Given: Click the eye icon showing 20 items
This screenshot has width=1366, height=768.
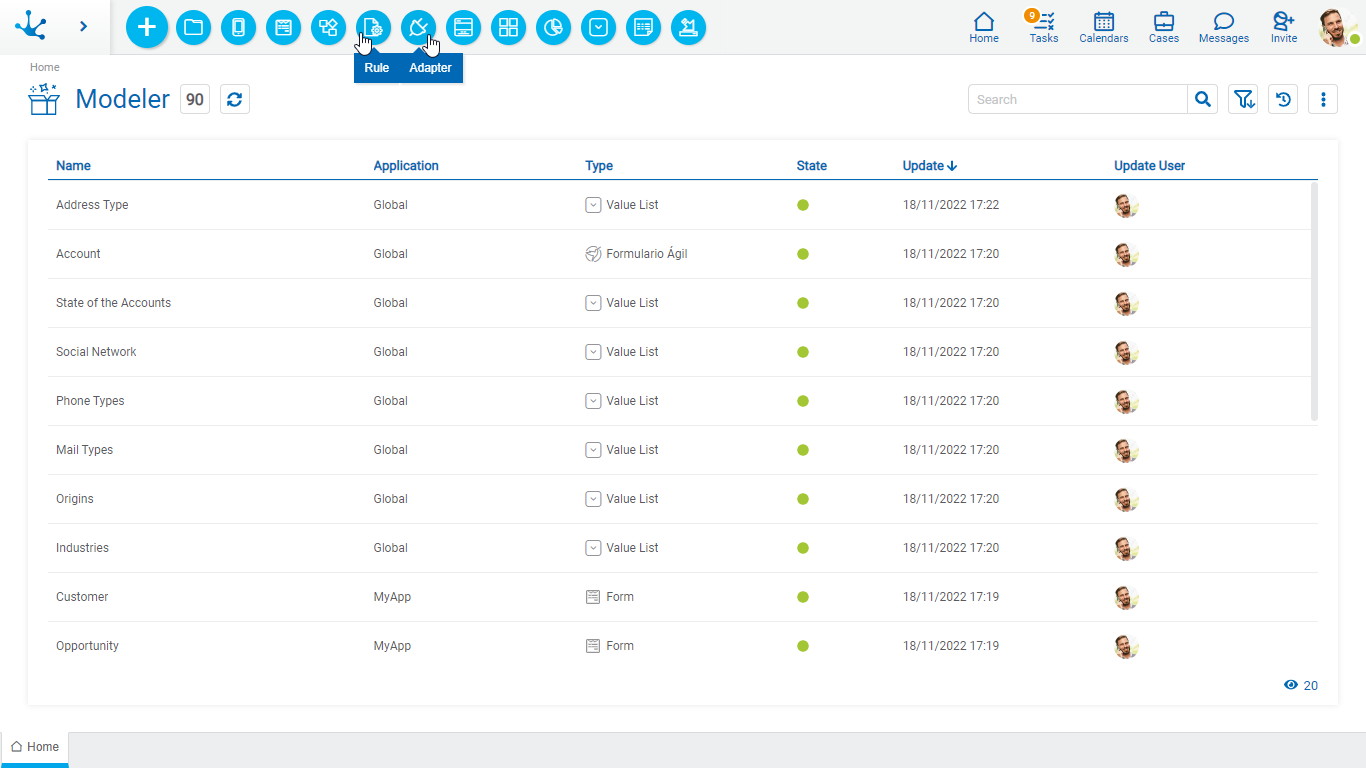Looking at the screenshot, I should pos(1291,685).
